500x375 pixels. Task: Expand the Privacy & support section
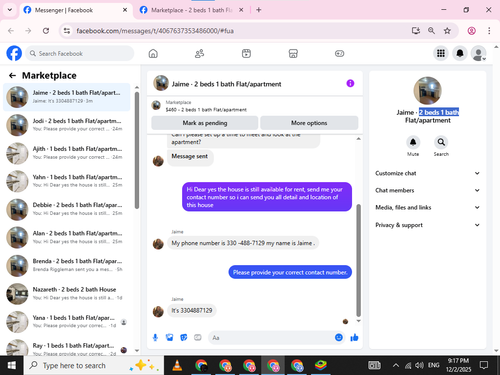point(428,225)
